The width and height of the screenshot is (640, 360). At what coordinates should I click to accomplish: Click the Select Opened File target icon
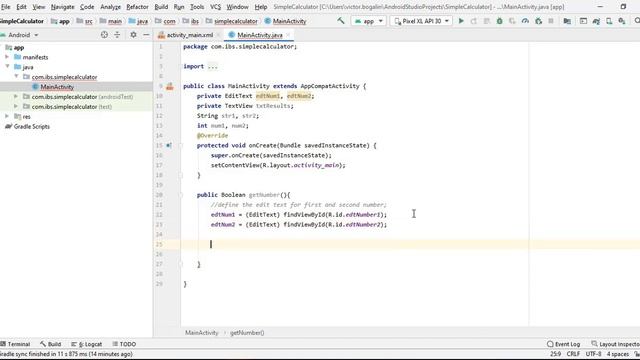point(104,35)
